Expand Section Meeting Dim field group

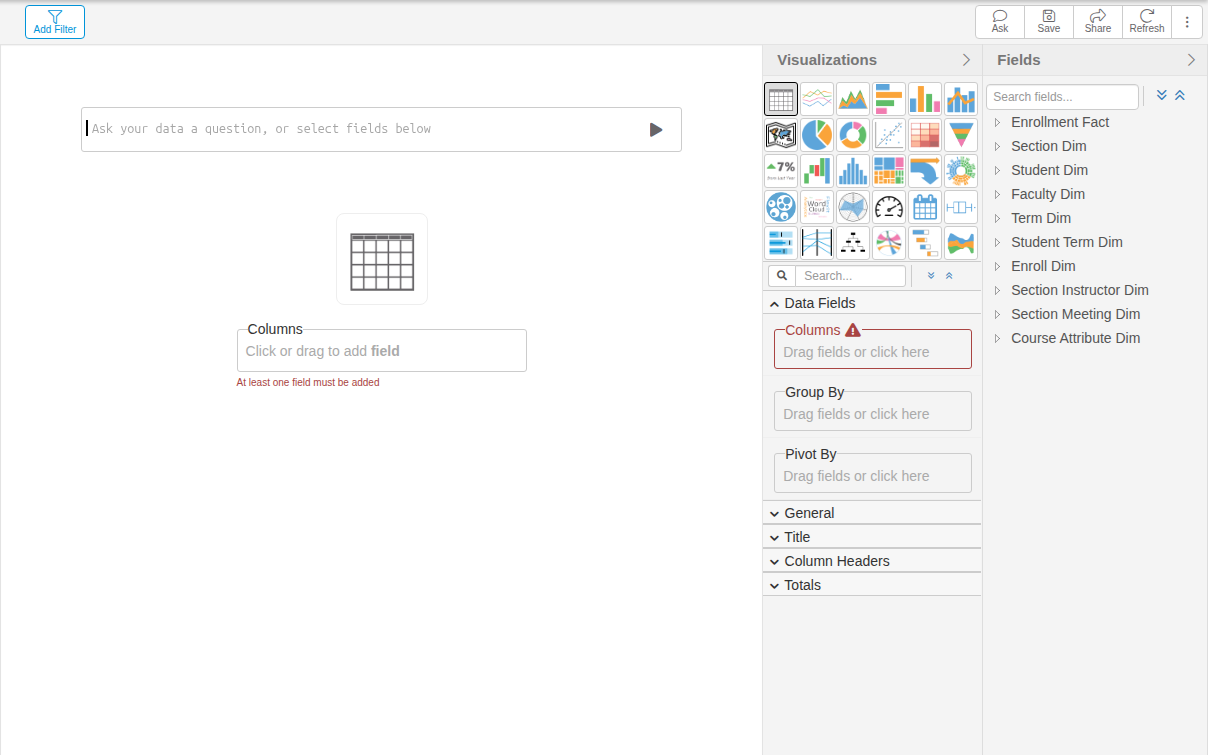tap(997, 314)
